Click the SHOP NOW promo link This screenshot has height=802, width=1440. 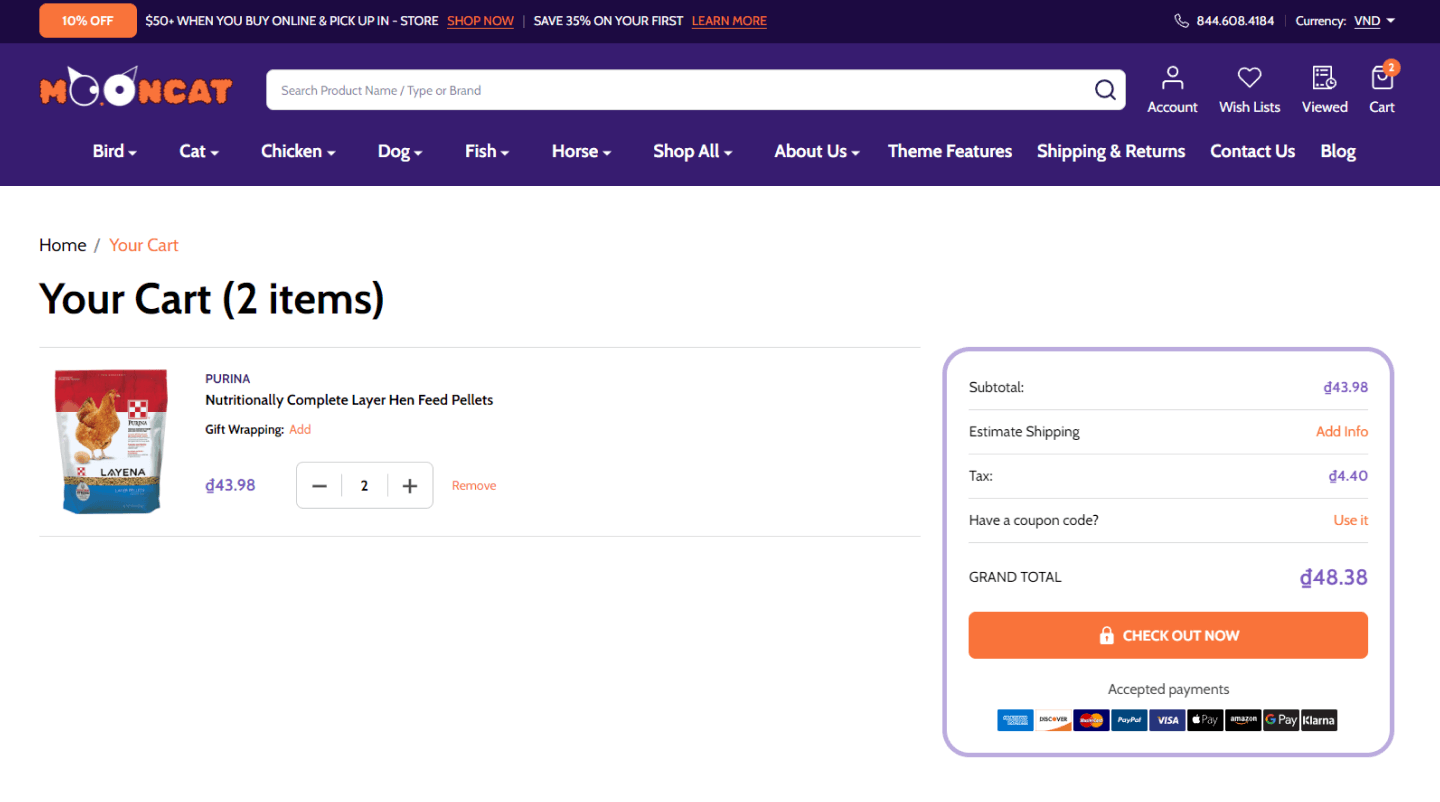pyautogui.click(x=480, y=21)
